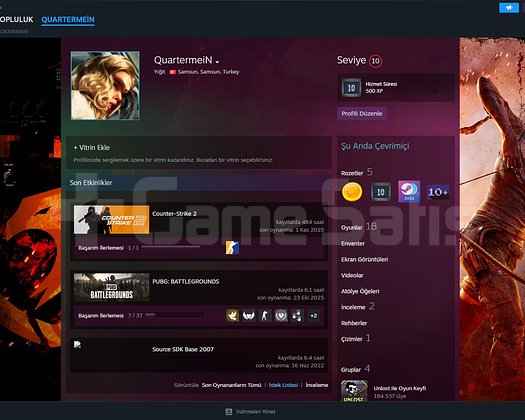Screen dimensions: 525x420
Task: Open second PUBG achievement icon with laurel
Action: click(248, 316)
